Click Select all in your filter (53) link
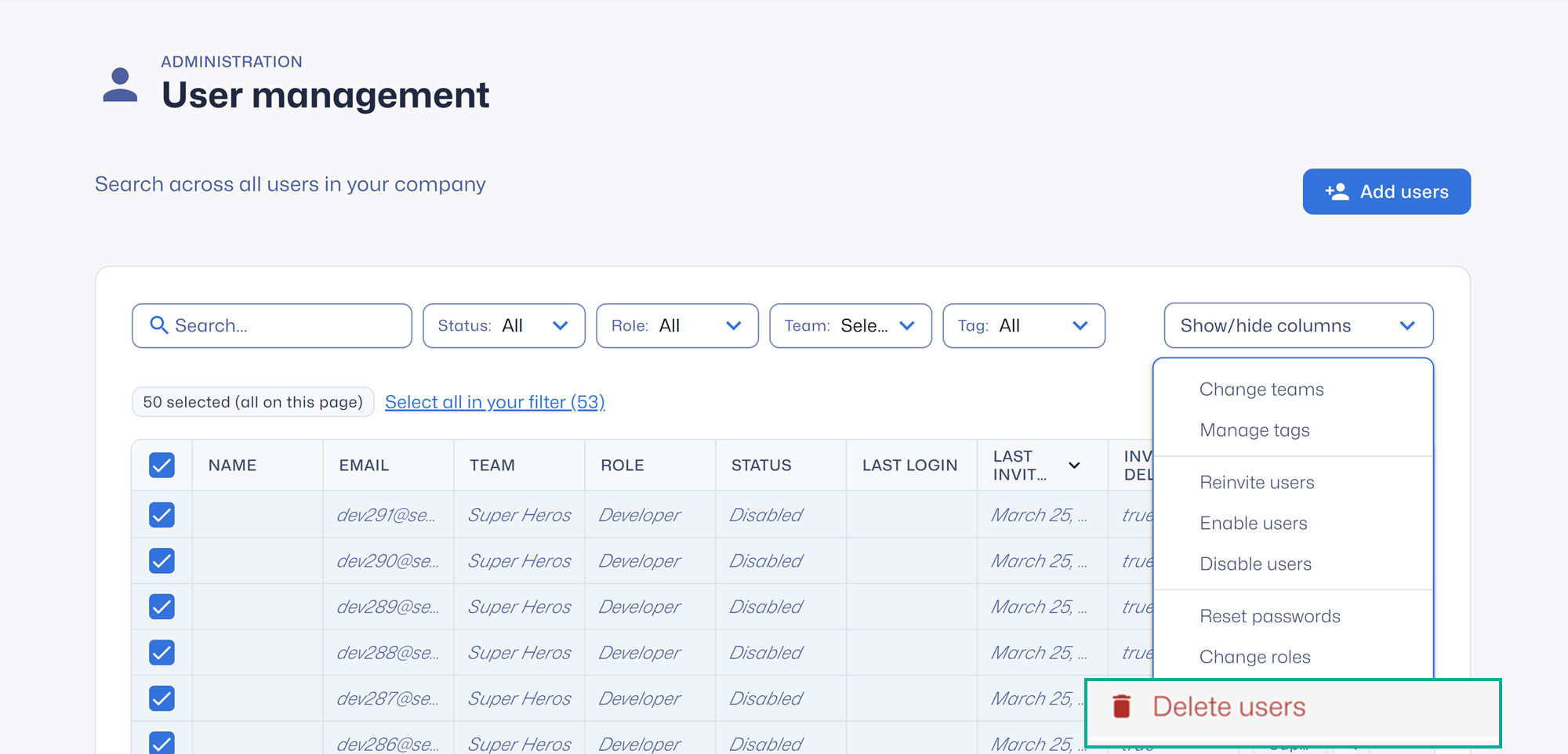 click(x=495, y=402)
